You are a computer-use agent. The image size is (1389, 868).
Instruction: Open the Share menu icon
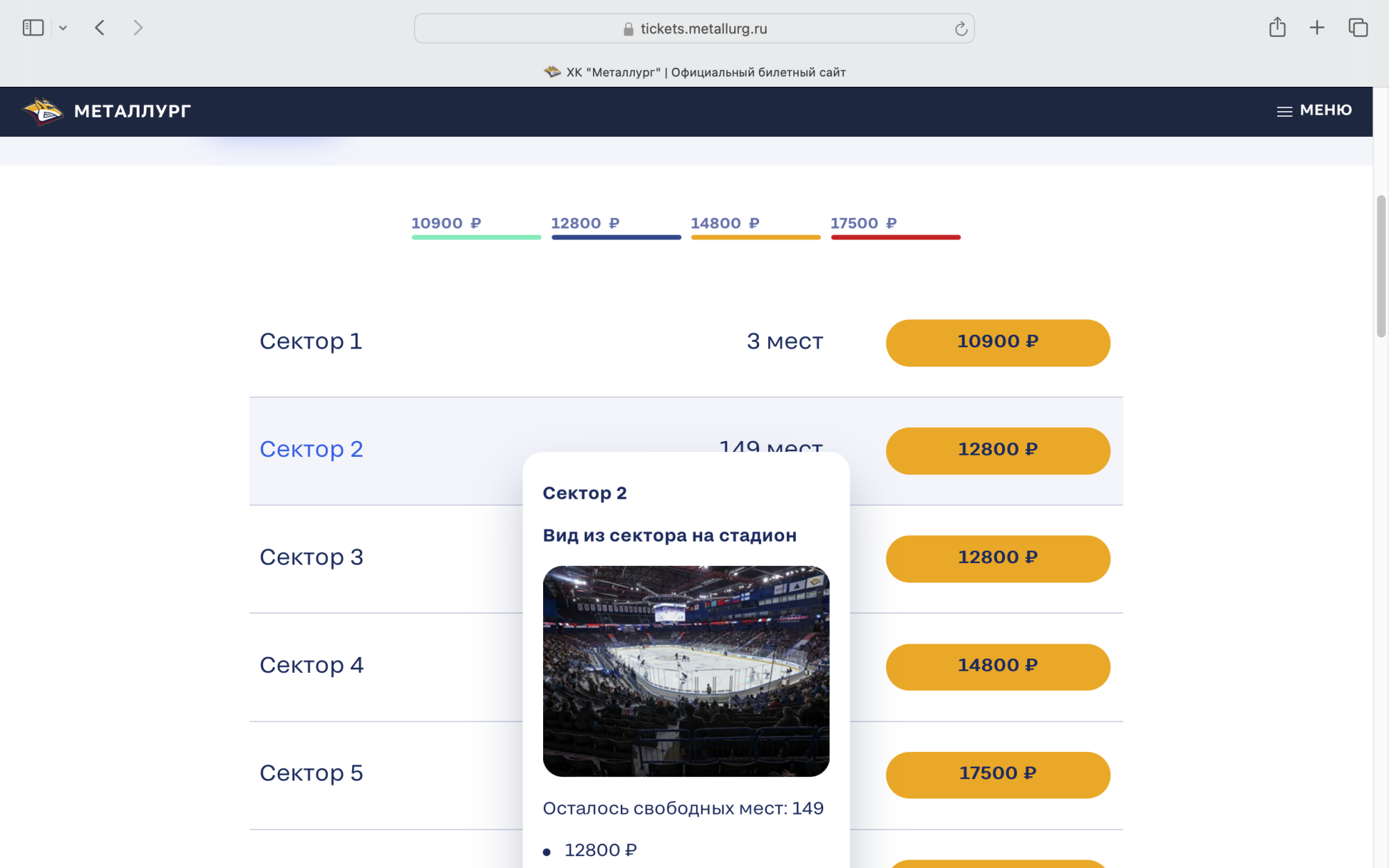(1277, 28)
